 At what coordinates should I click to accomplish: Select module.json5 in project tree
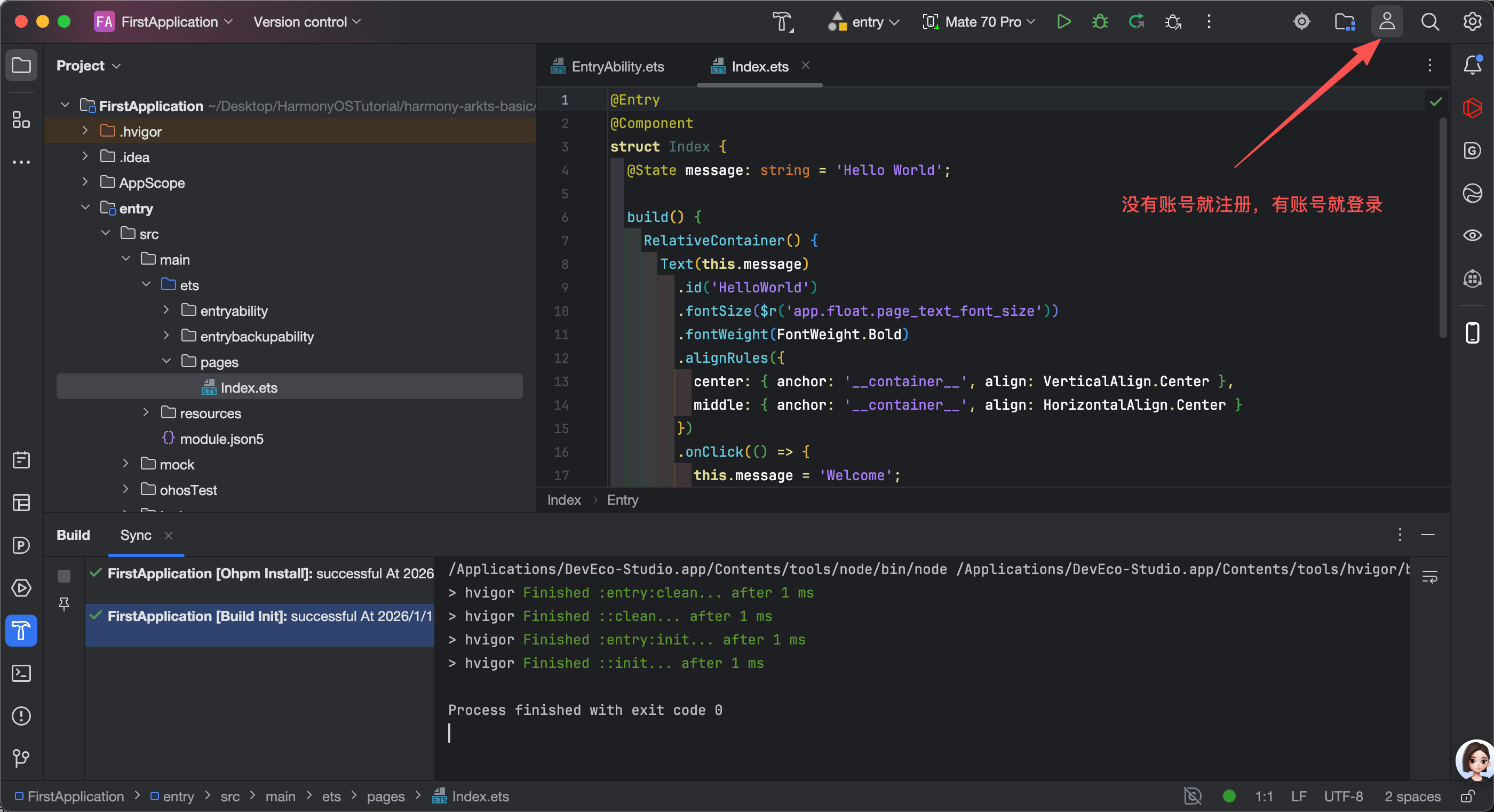tap(221, 439)
